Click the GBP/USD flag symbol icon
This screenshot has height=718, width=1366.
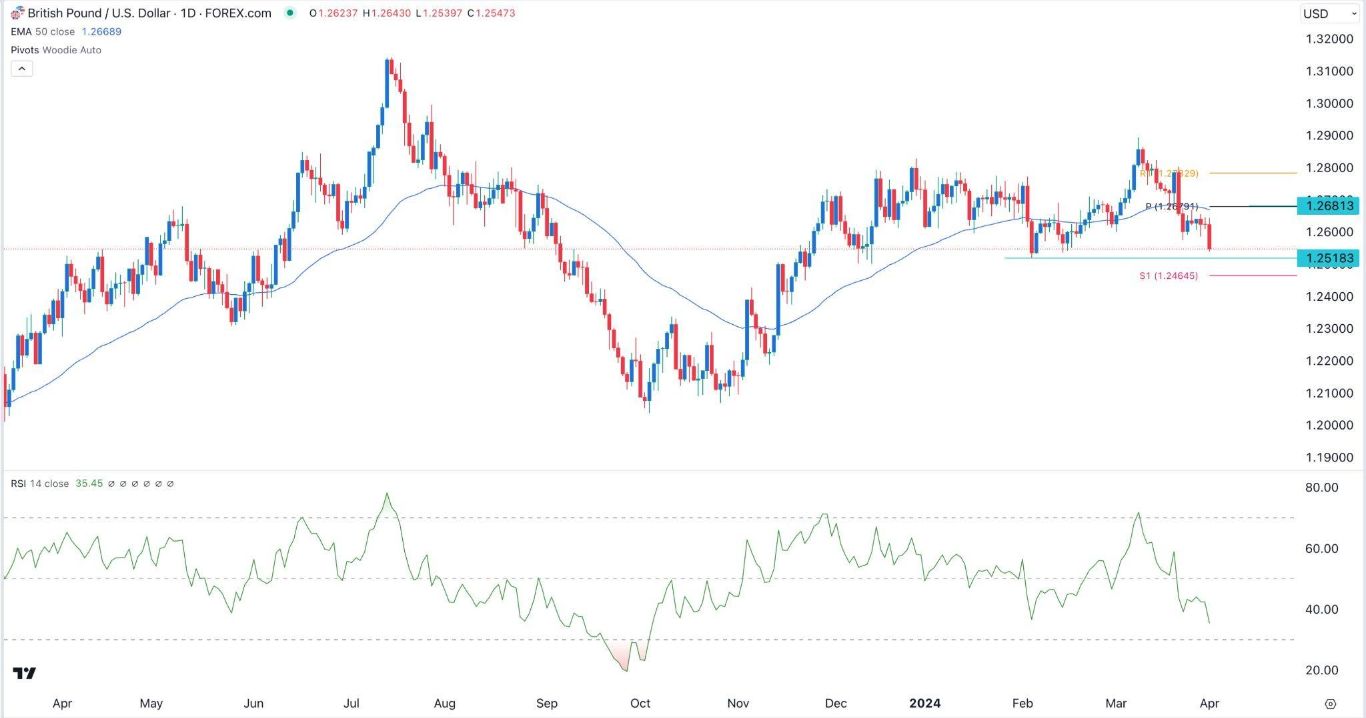pos(18,13)
